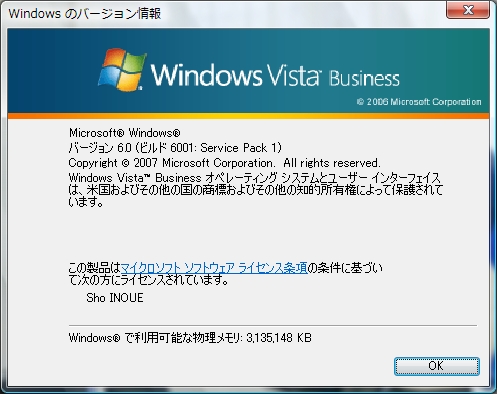Click the OK button
This screenshot has height=394, width=497.
click(x=437, y=366)
